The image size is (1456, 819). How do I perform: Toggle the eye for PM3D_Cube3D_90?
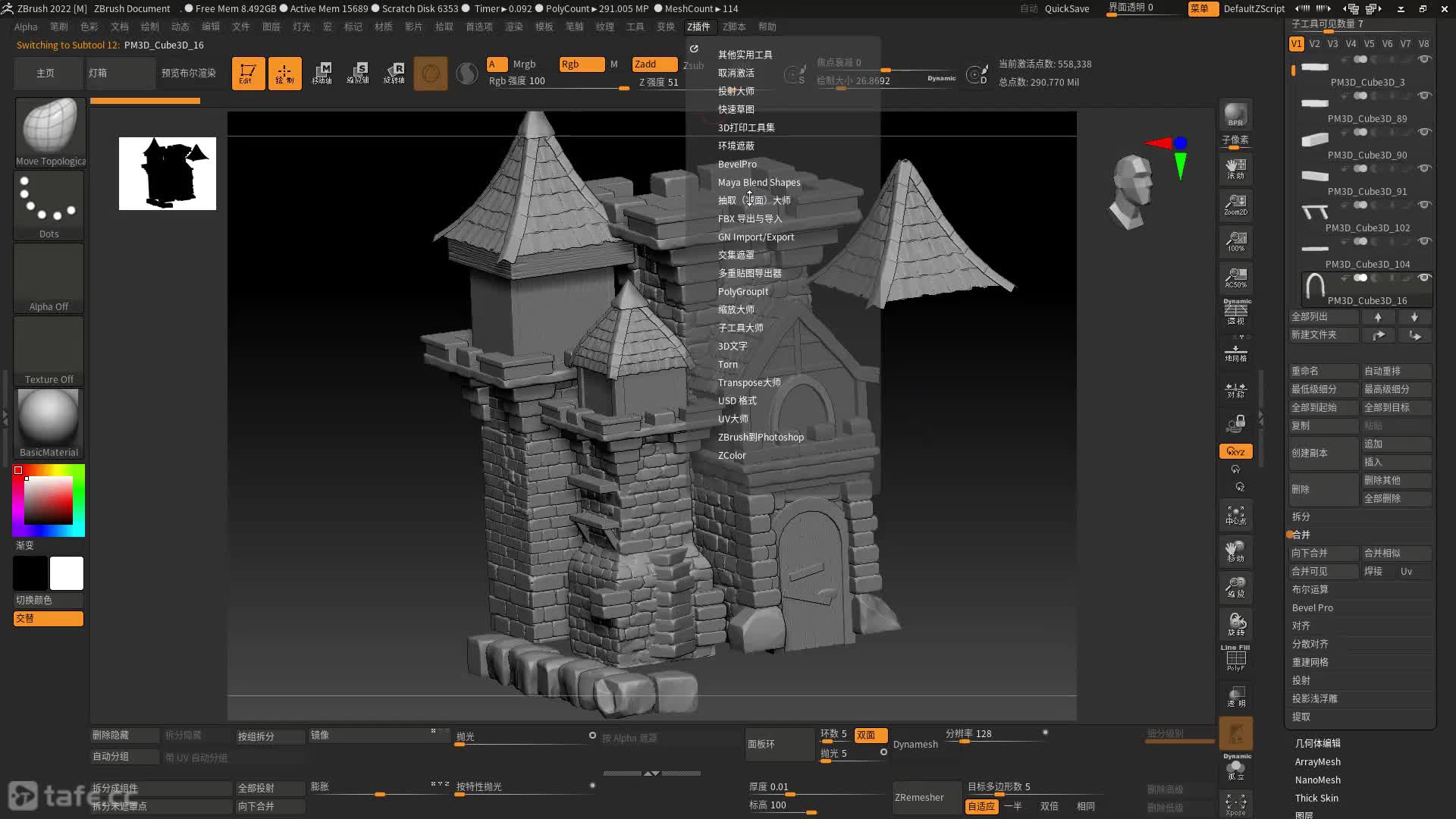point(1424,132)
